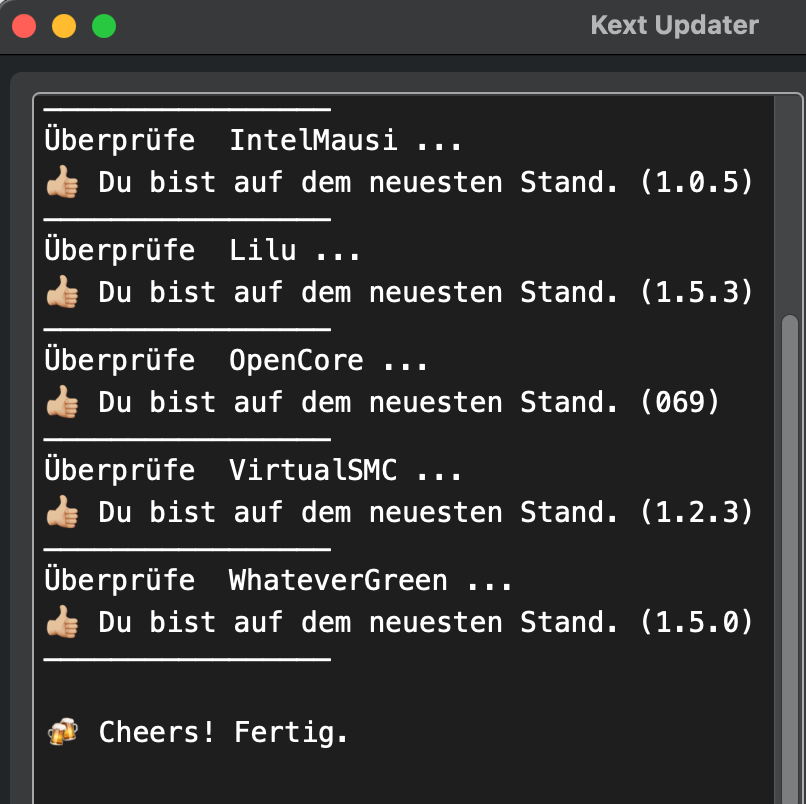
Task: Maximize the window with the green button
Action: point(104,26)
